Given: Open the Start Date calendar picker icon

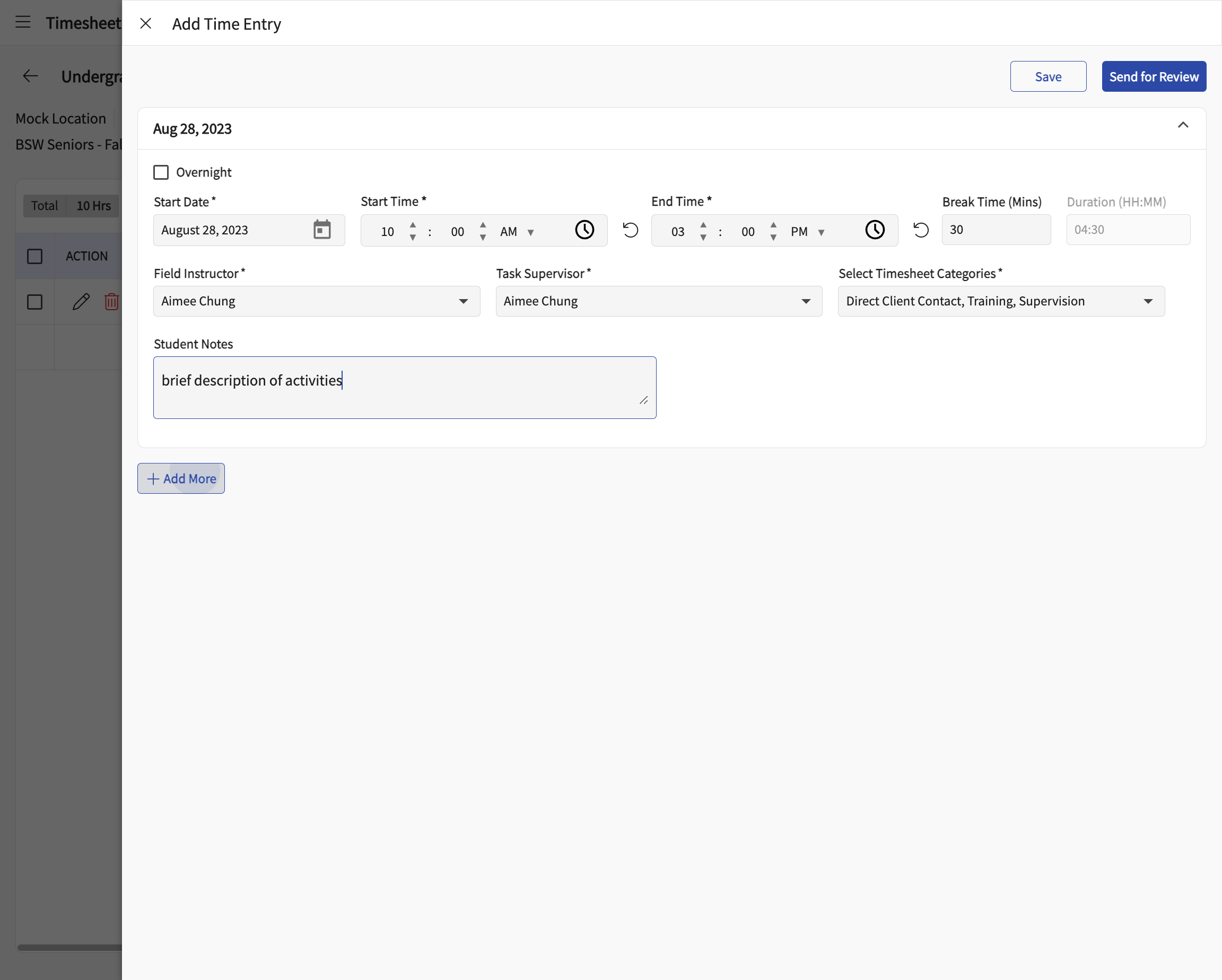Looking at the screenshot, I should tap(322, 230).
